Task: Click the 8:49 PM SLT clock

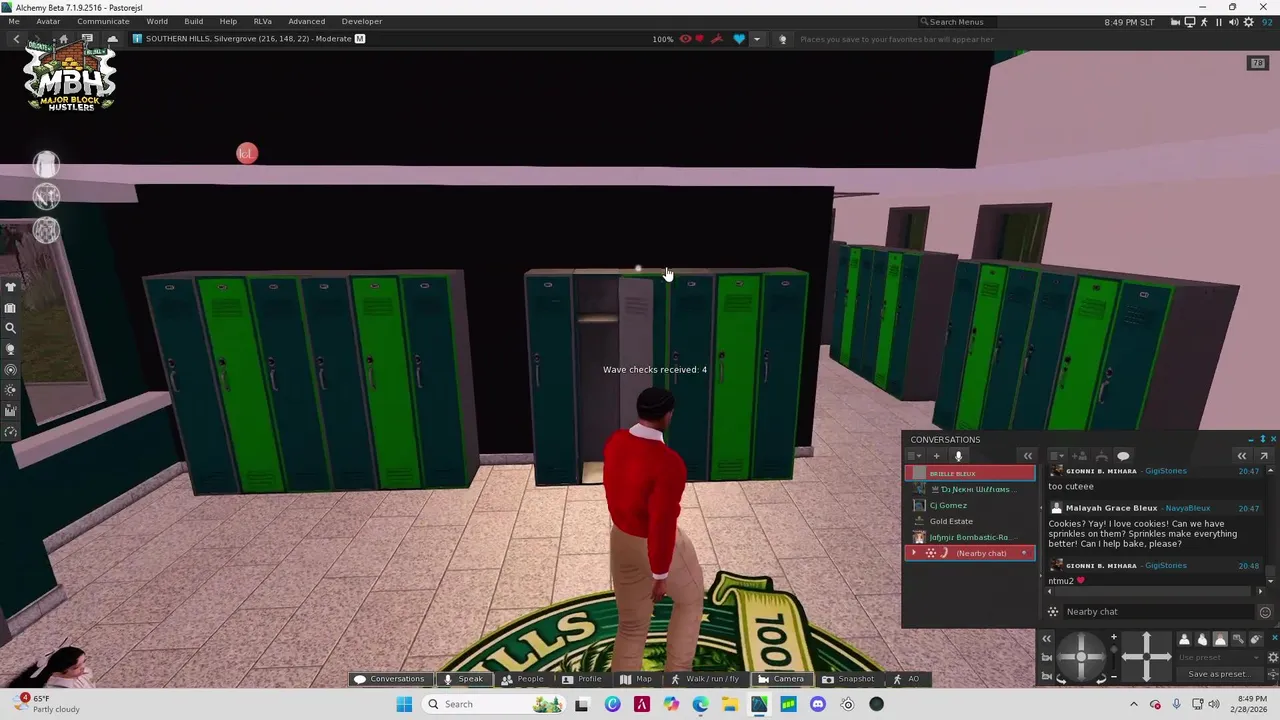Action: coord(1129,22)
